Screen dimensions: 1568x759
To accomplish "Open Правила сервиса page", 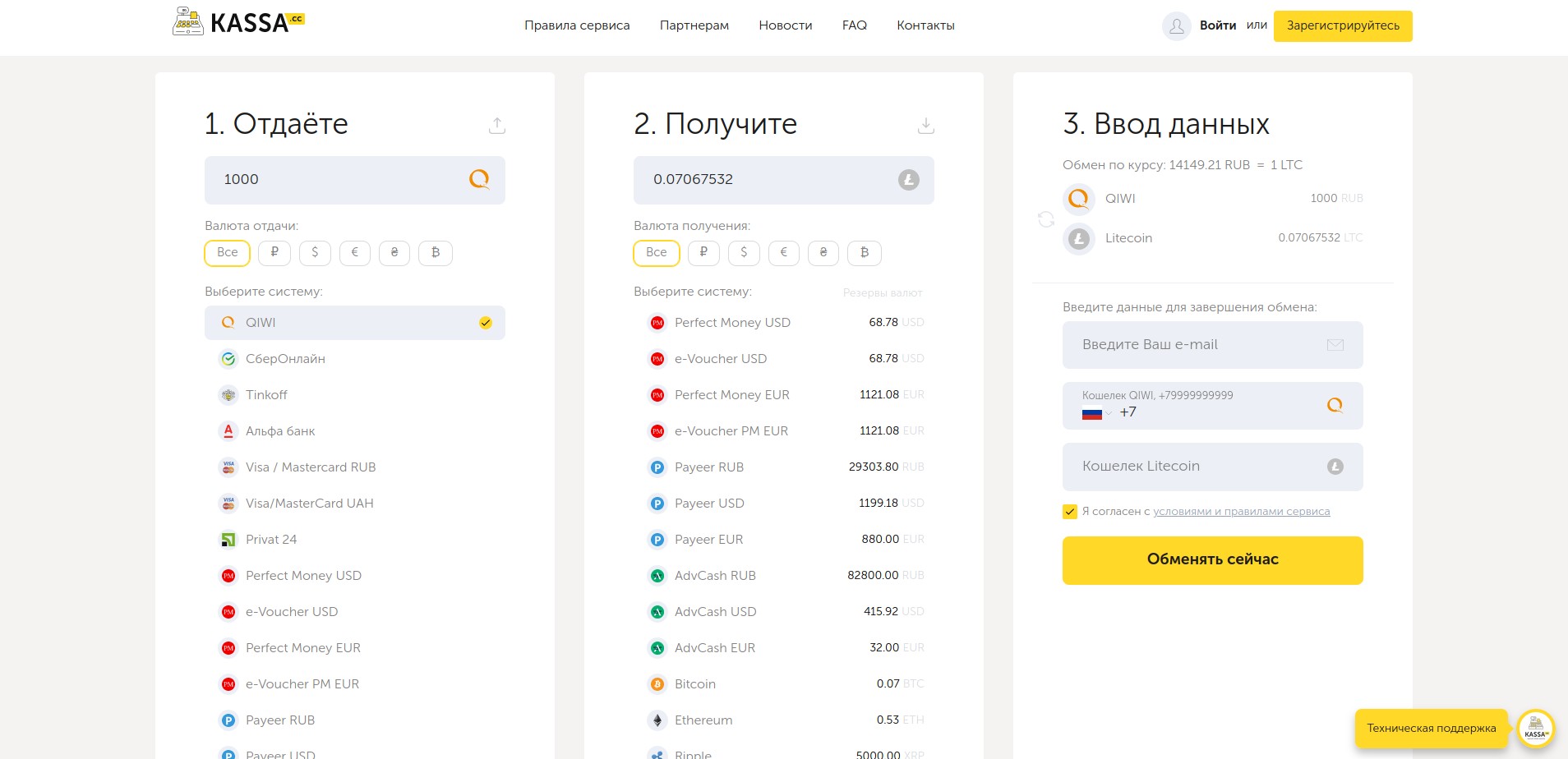I will click(577, 25).
